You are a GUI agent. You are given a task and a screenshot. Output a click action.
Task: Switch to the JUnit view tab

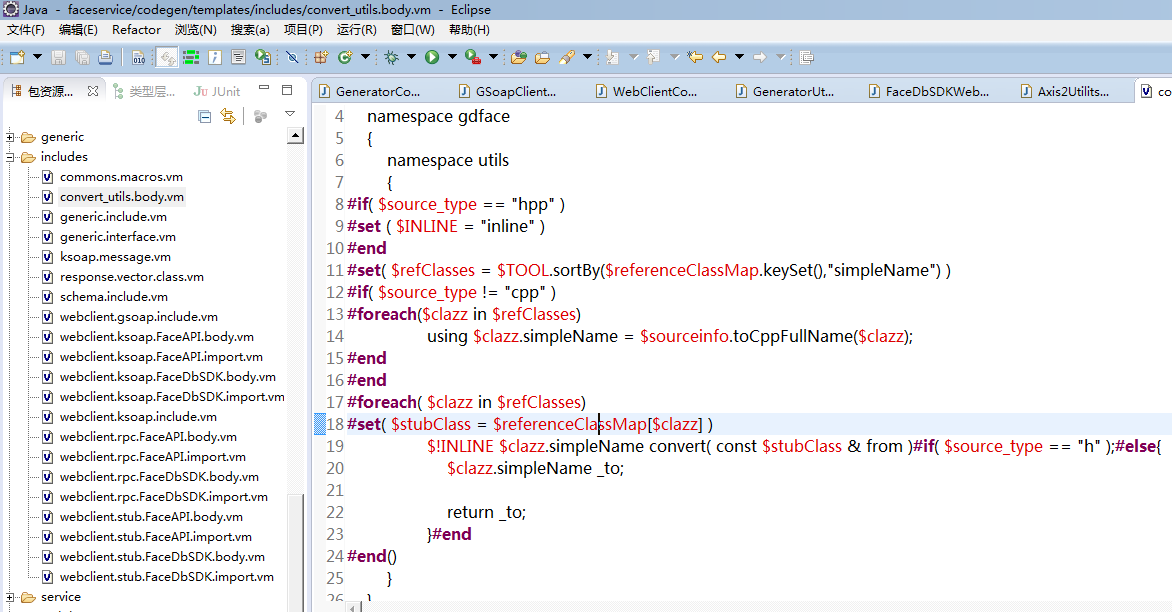pyautogui.click(x=217, y=91)
